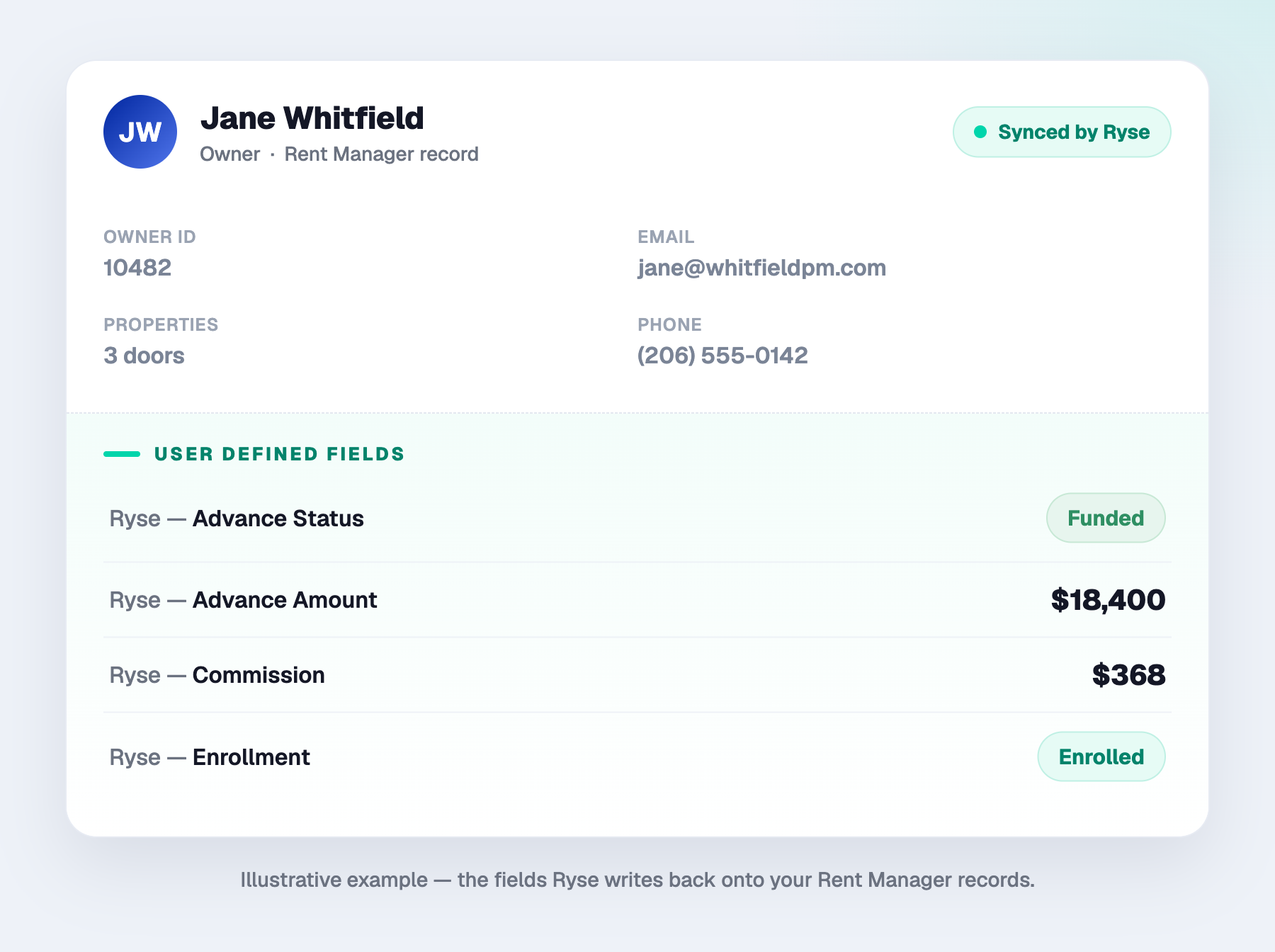Click the Ryse — Advance Status label
The image size is (1275, 952).
[237, 518]
